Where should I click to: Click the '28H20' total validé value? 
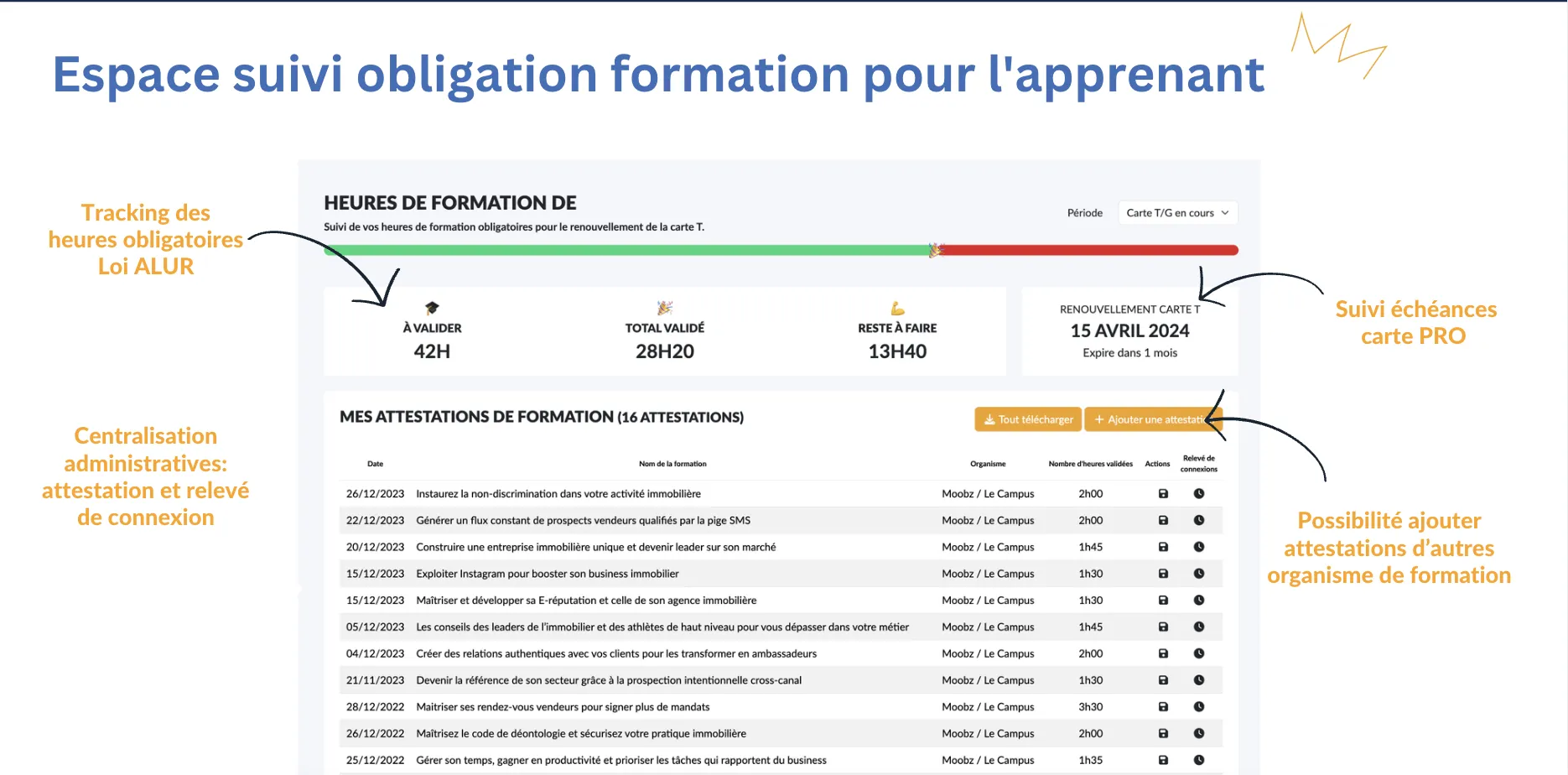tap(665, 351)
